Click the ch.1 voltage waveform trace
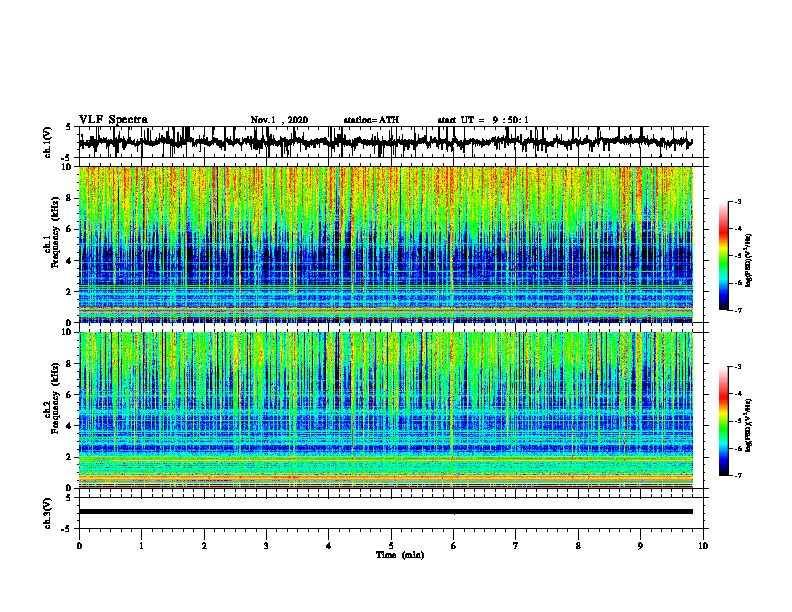 click(385, 142)
